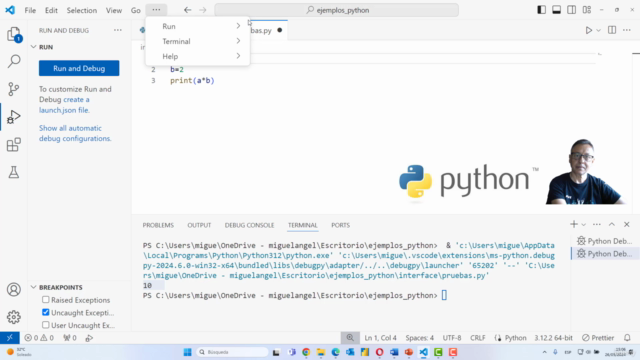Click the zoom magnifier in status bar
Screen dimensions: 640x360
(350, 338)
